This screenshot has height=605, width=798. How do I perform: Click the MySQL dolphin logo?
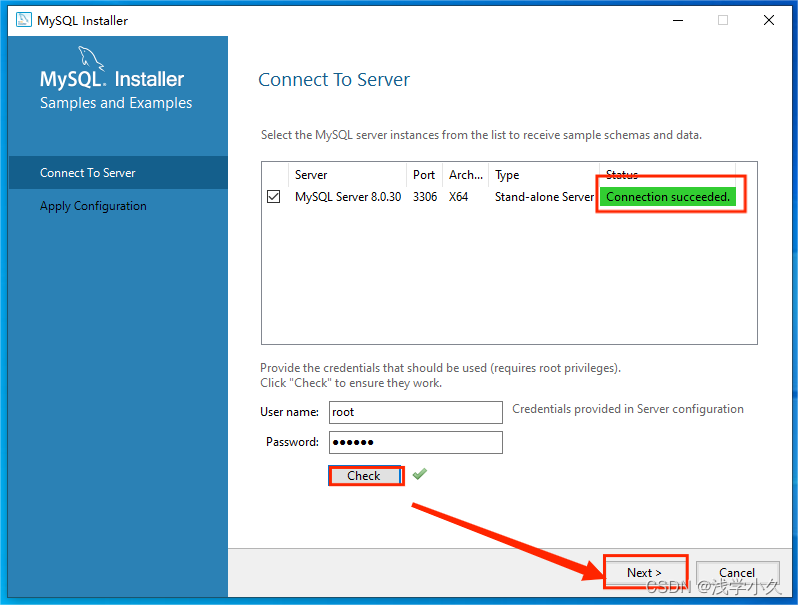tap(91, 59)
